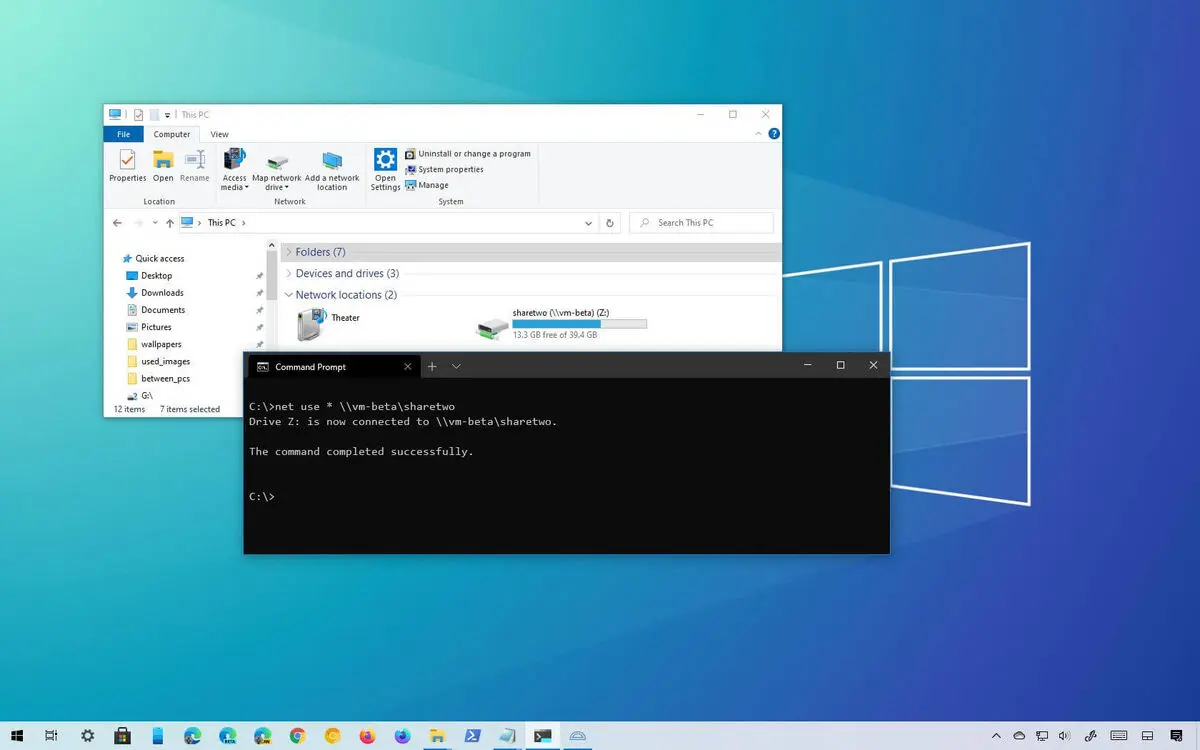Click the Task View taskbar icon
The image size is (1200, 750).
[x=52, y=736]
